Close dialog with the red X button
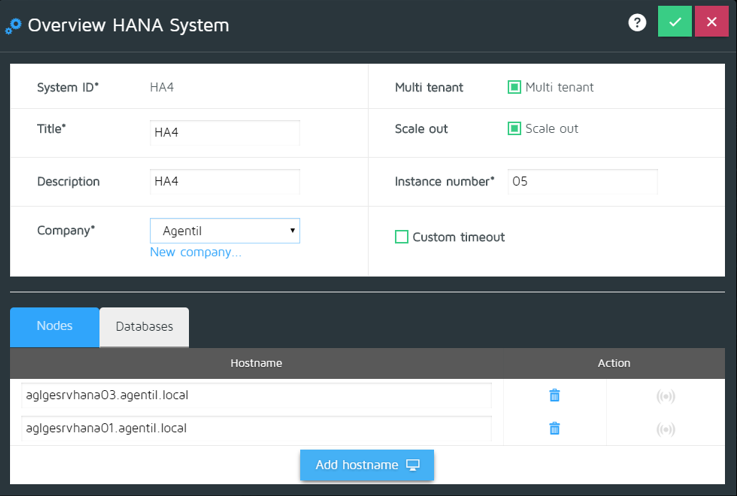 point(711,21)
